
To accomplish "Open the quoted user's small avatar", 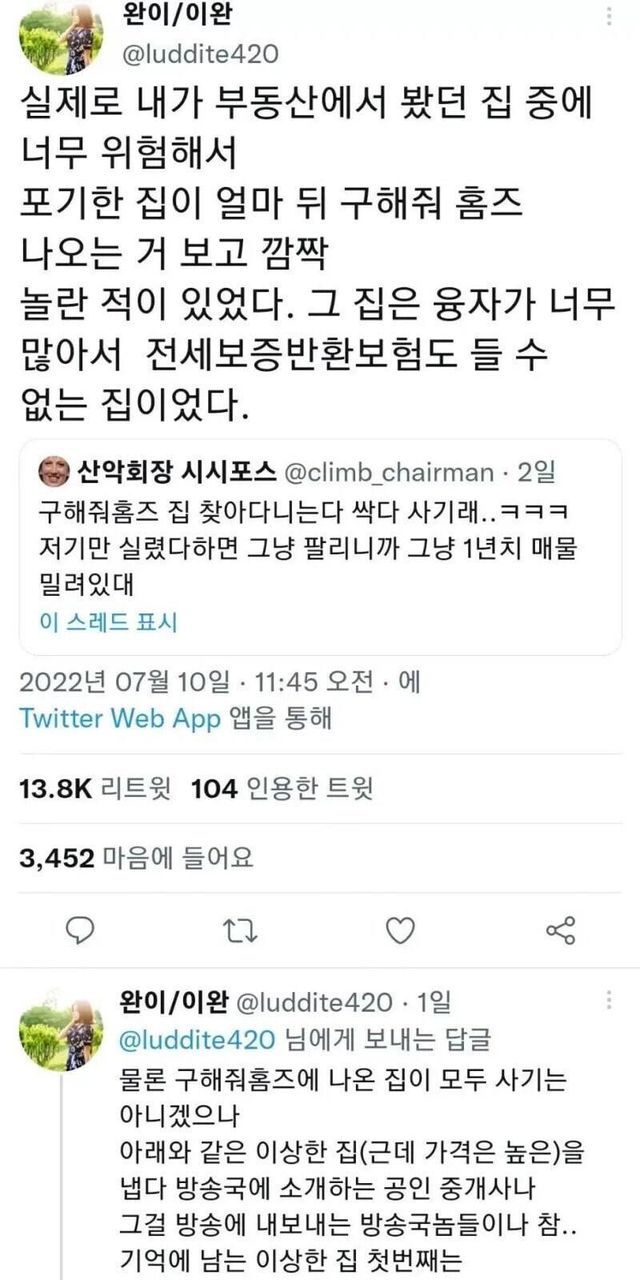I will point(51,471).
